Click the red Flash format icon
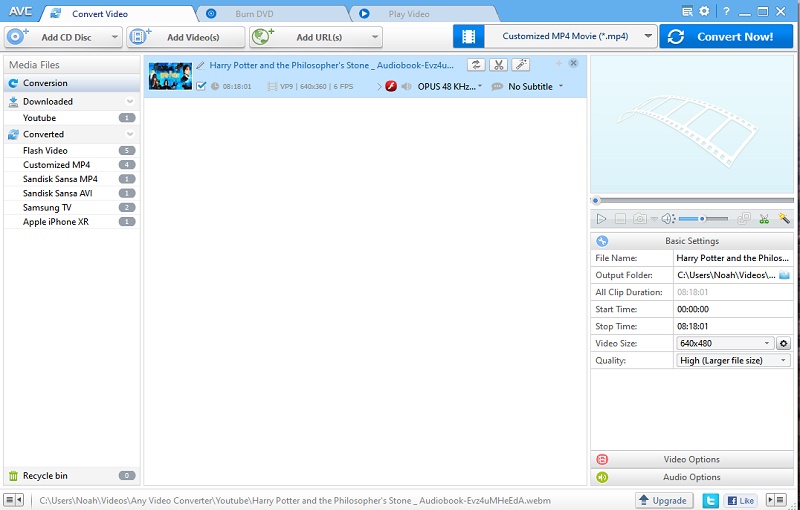Screen dimensions: 800x510 [391, 86]
